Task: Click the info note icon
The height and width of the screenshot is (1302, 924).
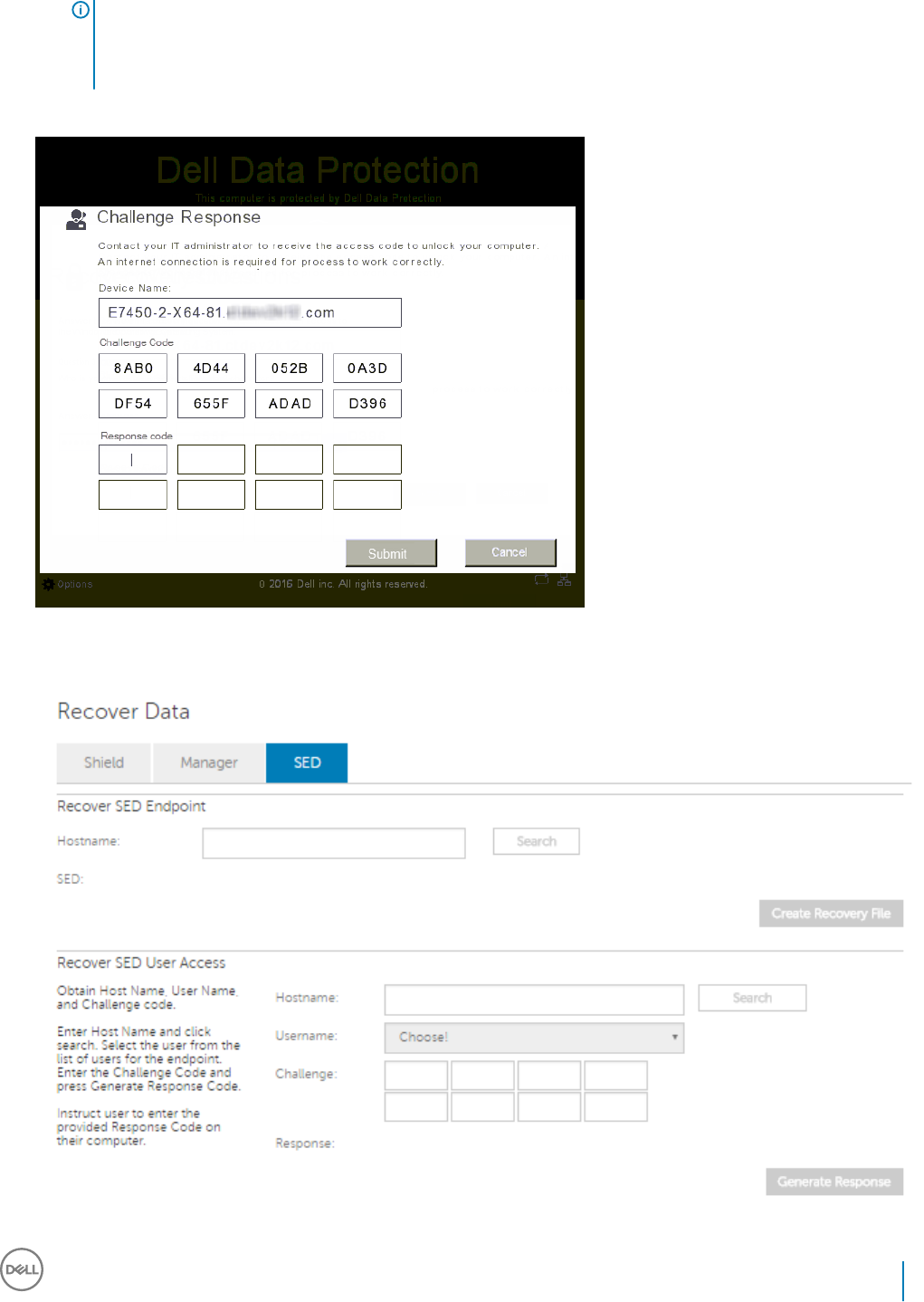Action: coord(81,10)
